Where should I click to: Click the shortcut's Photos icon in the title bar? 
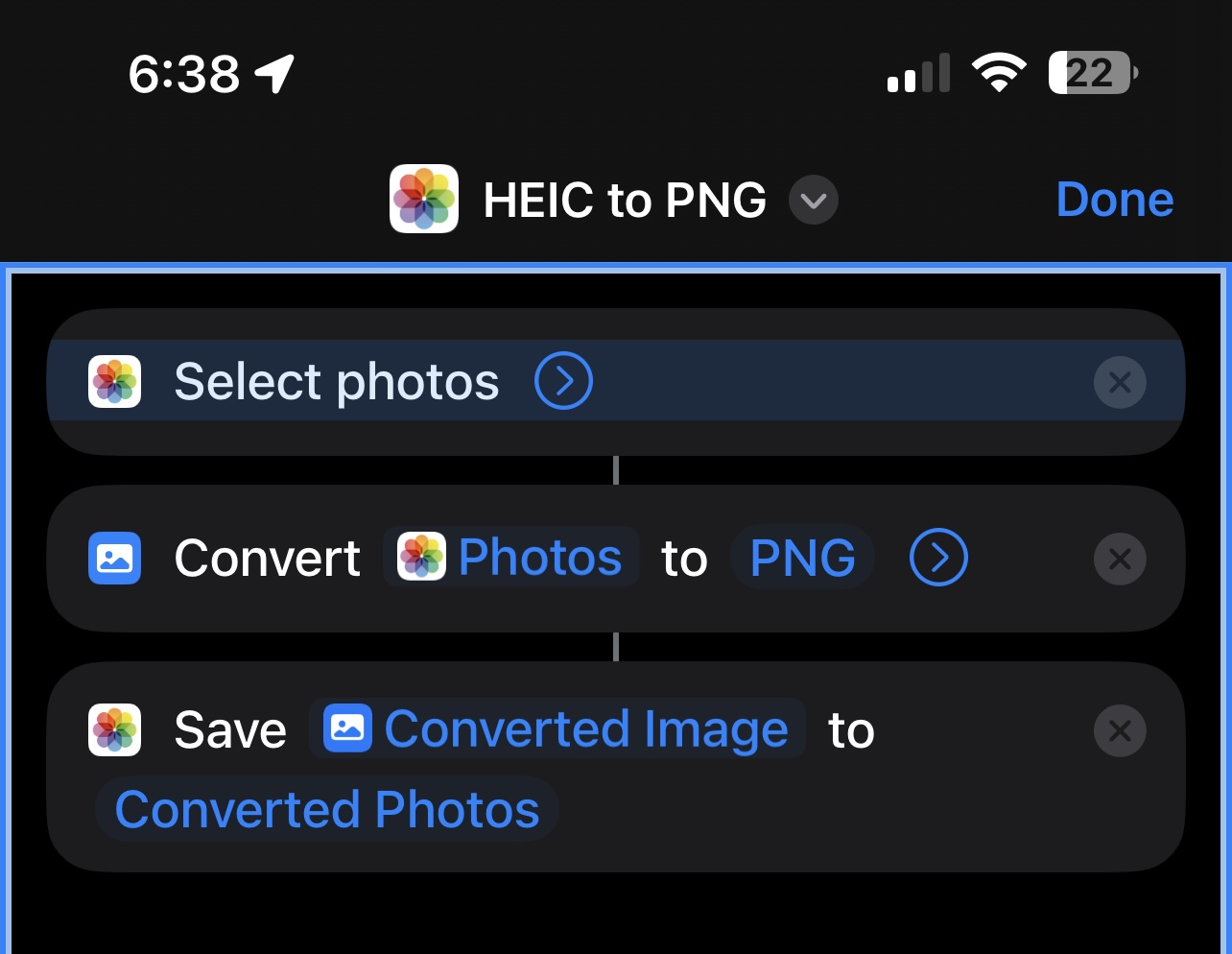[423, 199]
